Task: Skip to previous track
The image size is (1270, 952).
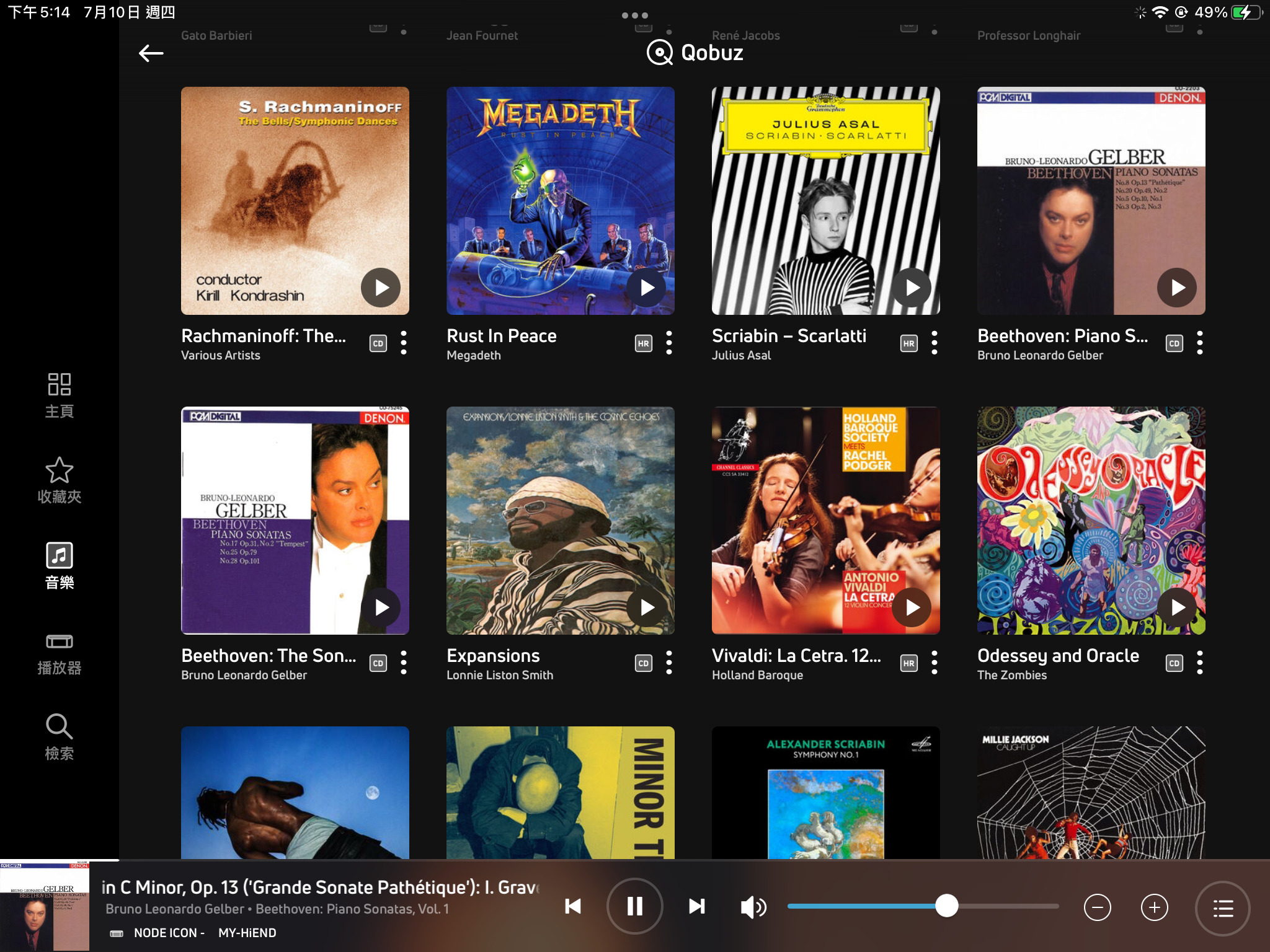Action: coord(573,907)
